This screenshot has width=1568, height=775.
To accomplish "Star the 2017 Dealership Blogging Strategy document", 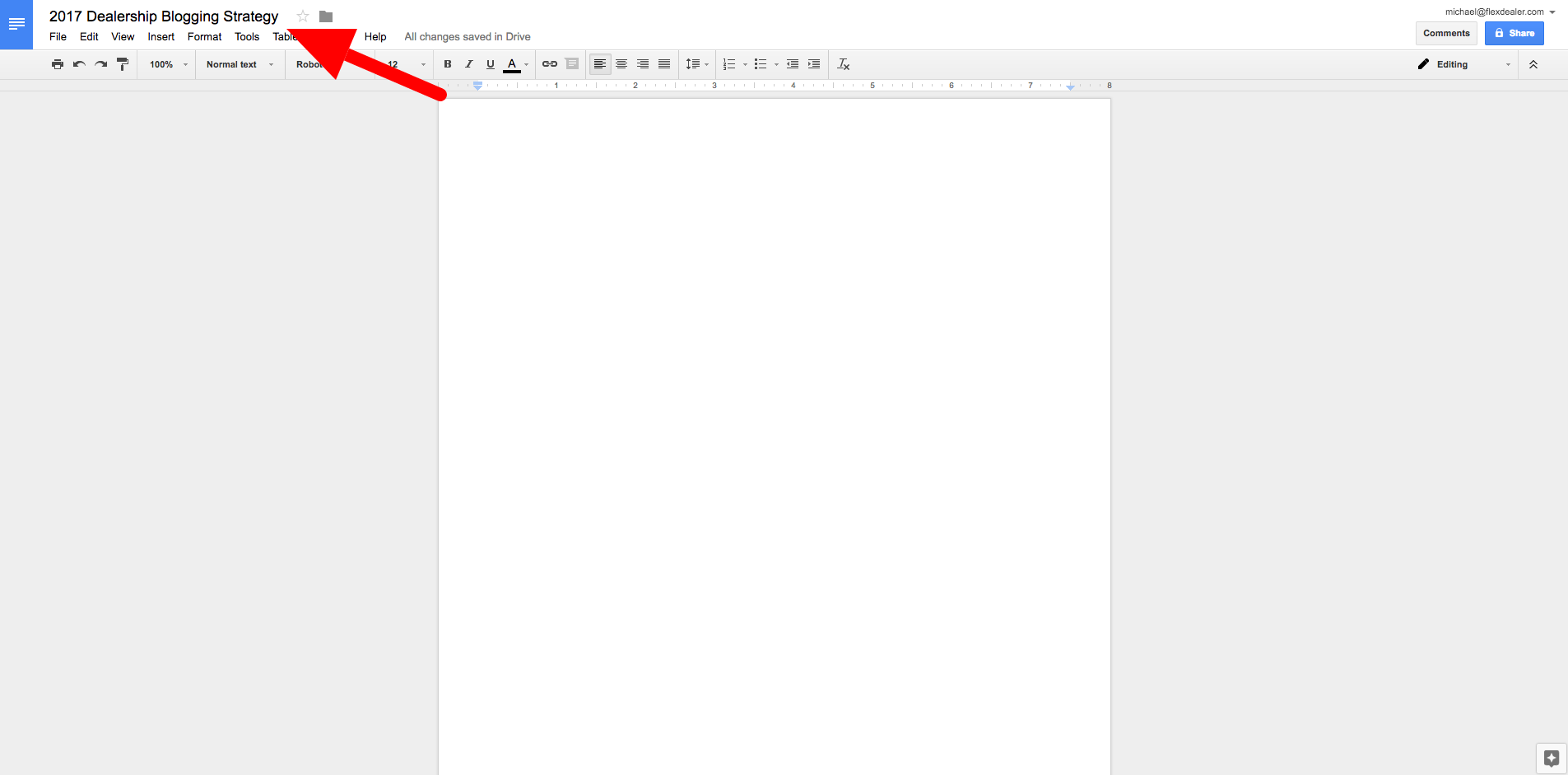I will 303,16.
